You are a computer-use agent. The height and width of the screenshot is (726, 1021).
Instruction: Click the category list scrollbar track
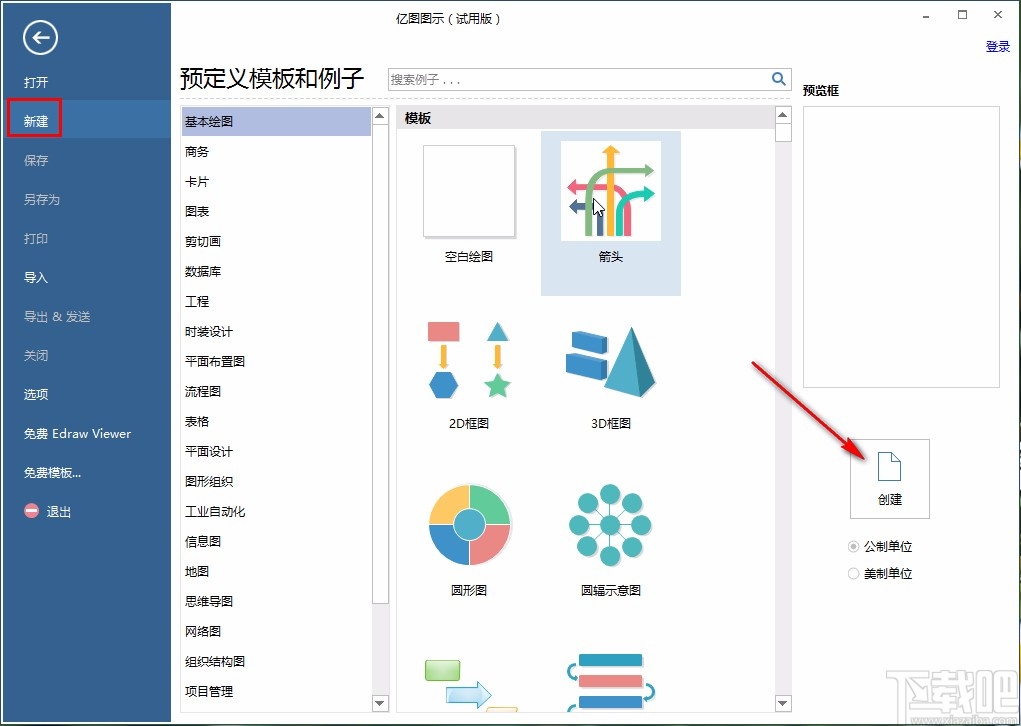coord(380,649)
